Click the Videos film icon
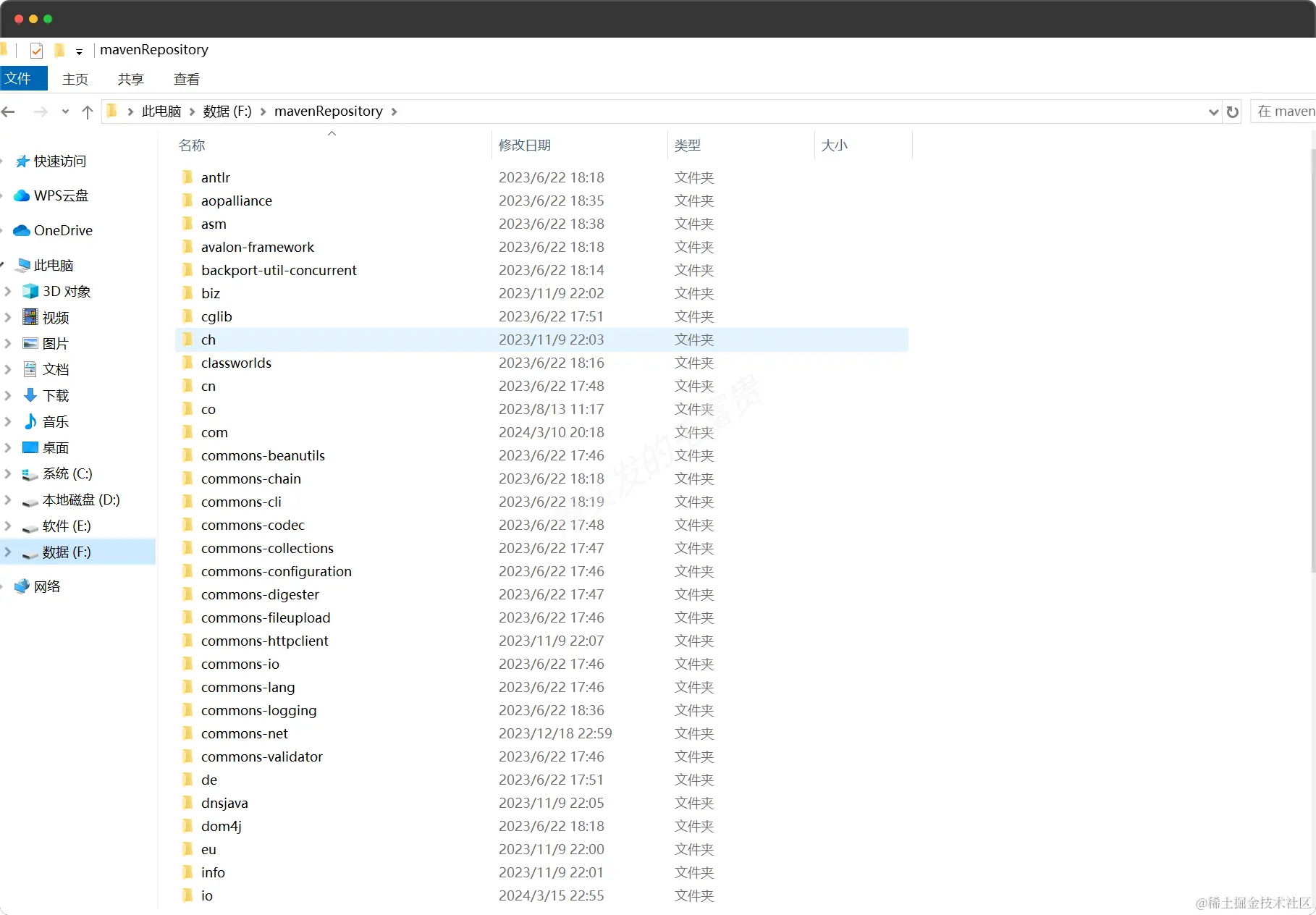Viewport: 1316px width, 915px height. point(30,317)
